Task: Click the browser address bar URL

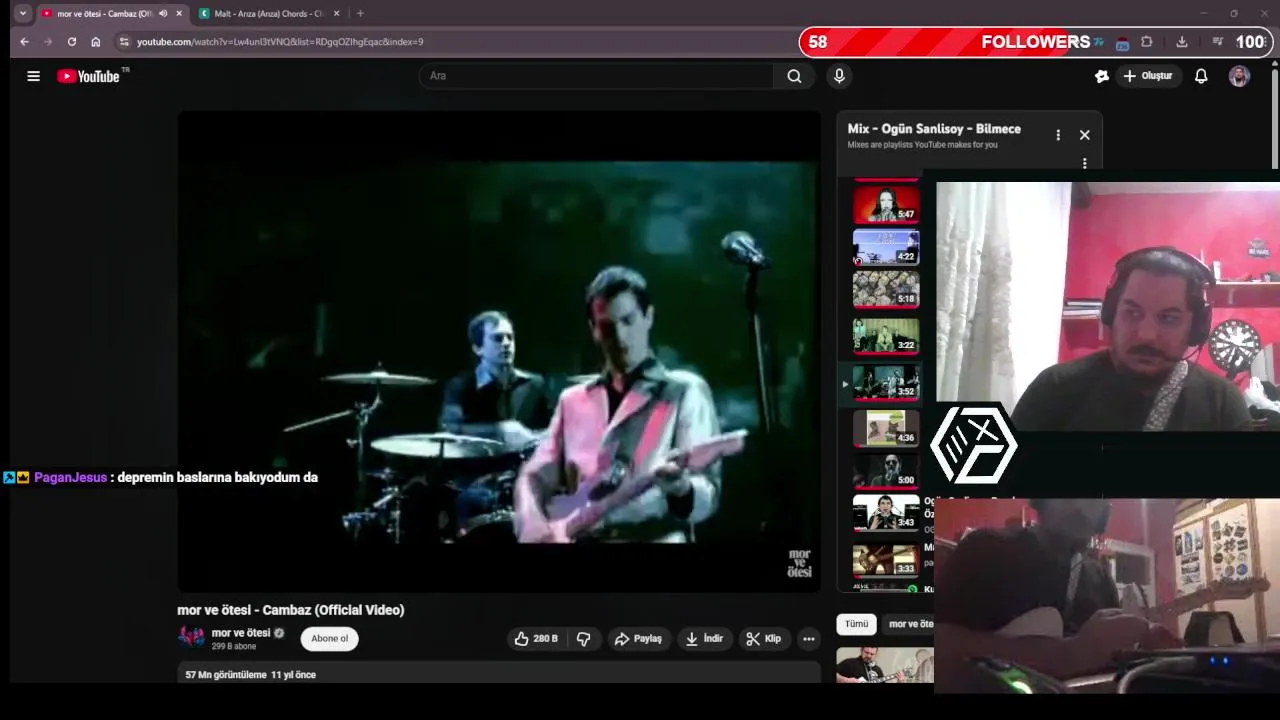Action: click(x=280, y=42)
